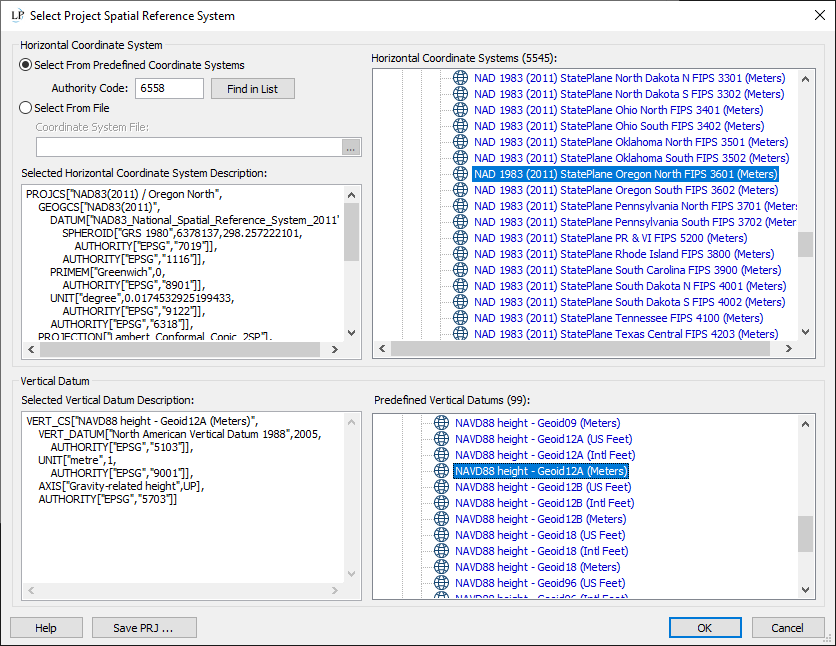836x646 pixels.
Task: Click Save PRJ ... button
Action: click(x=144, y=628)
